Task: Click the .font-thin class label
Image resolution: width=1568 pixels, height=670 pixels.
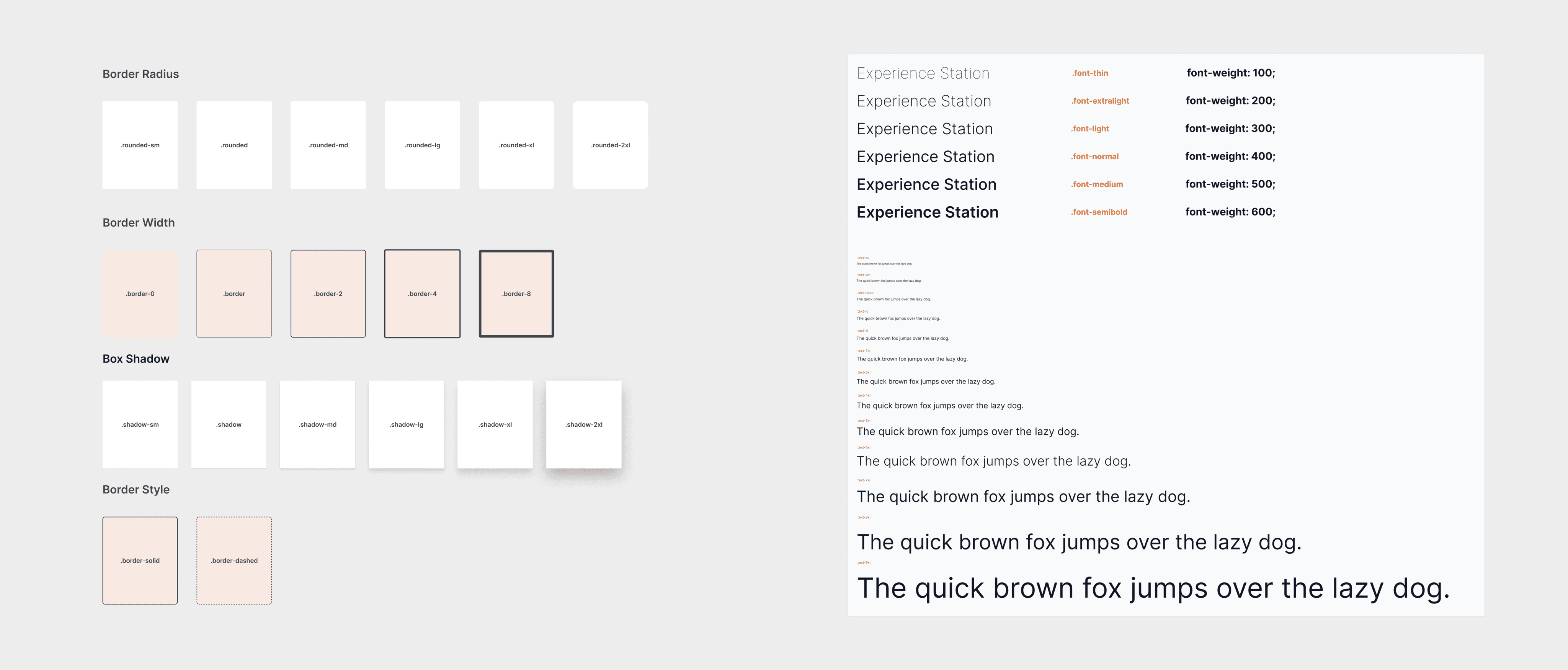Action: tap(1089, 73)
